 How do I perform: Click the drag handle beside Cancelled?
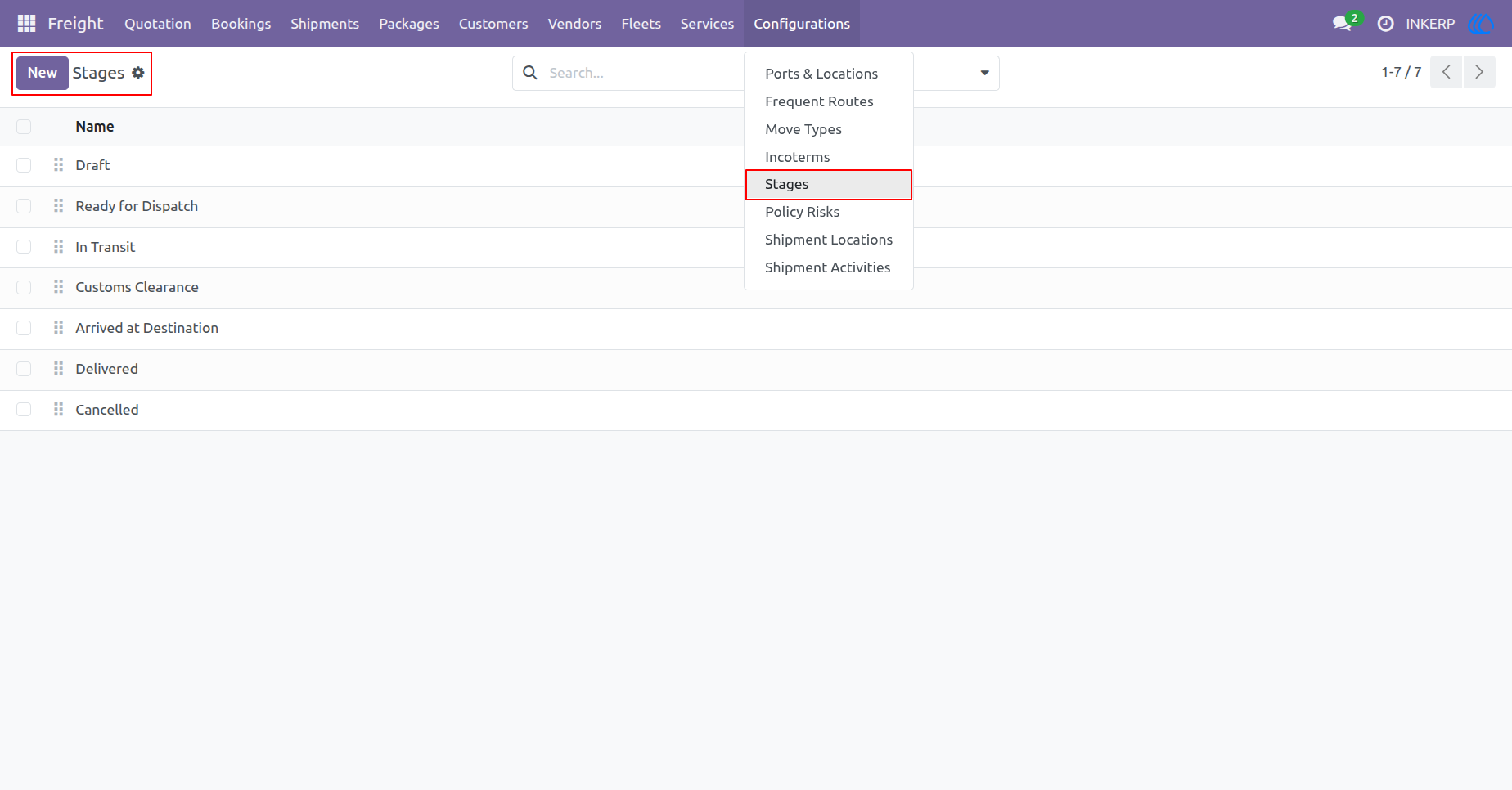tap(58, 410)
